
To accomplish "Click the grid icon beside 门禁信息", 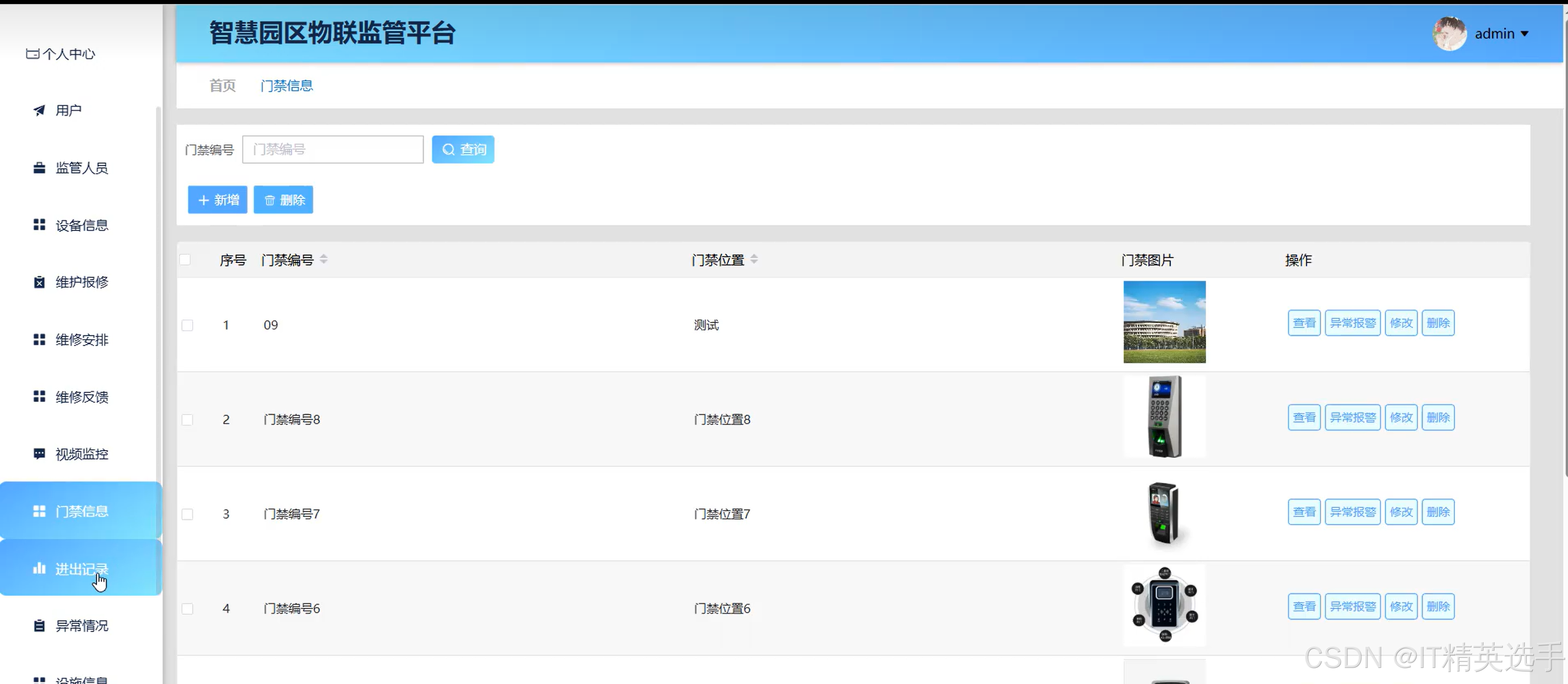I will [39, 511].
